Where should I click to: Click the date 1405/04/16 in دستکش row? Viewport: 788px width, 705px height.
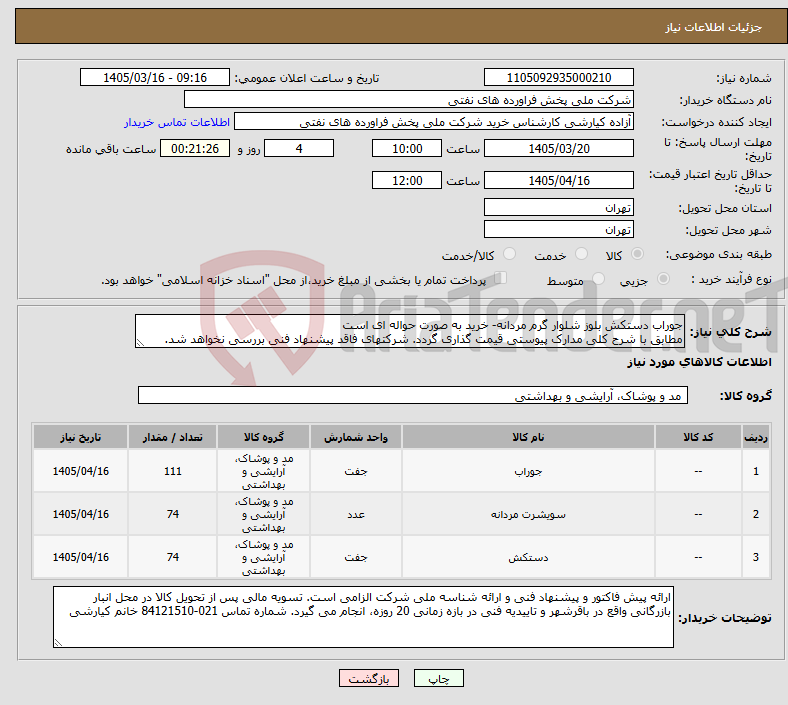[80, 557]
